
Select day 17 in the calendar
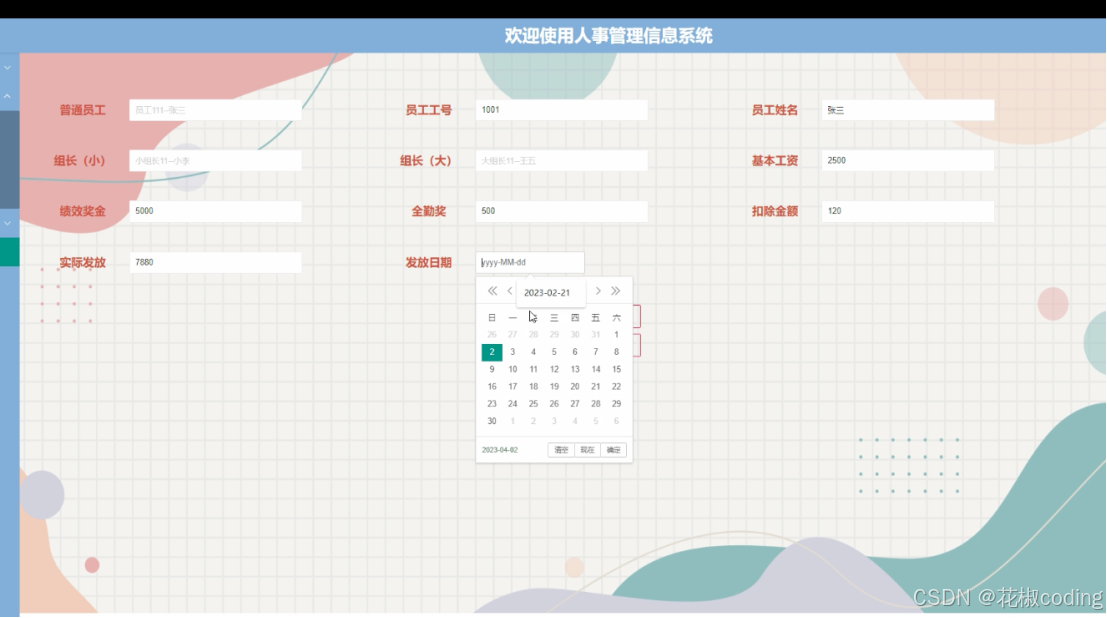513,386
